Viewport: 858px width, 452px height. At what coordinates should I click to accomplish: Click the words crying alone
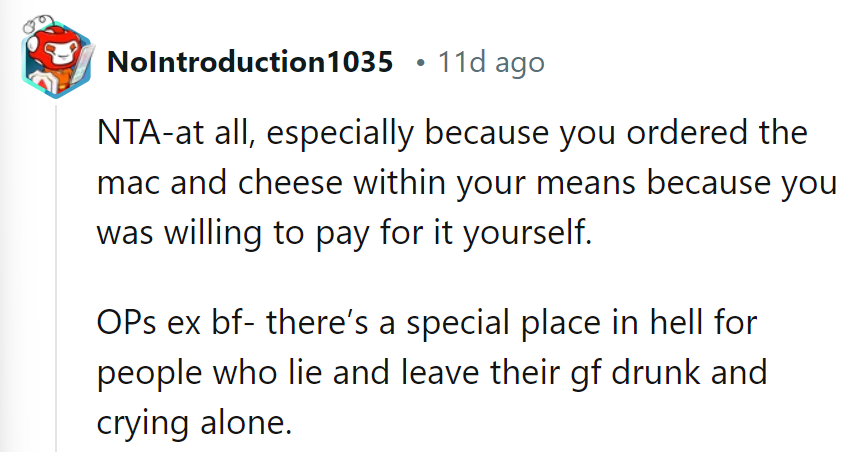coord(195,424)
